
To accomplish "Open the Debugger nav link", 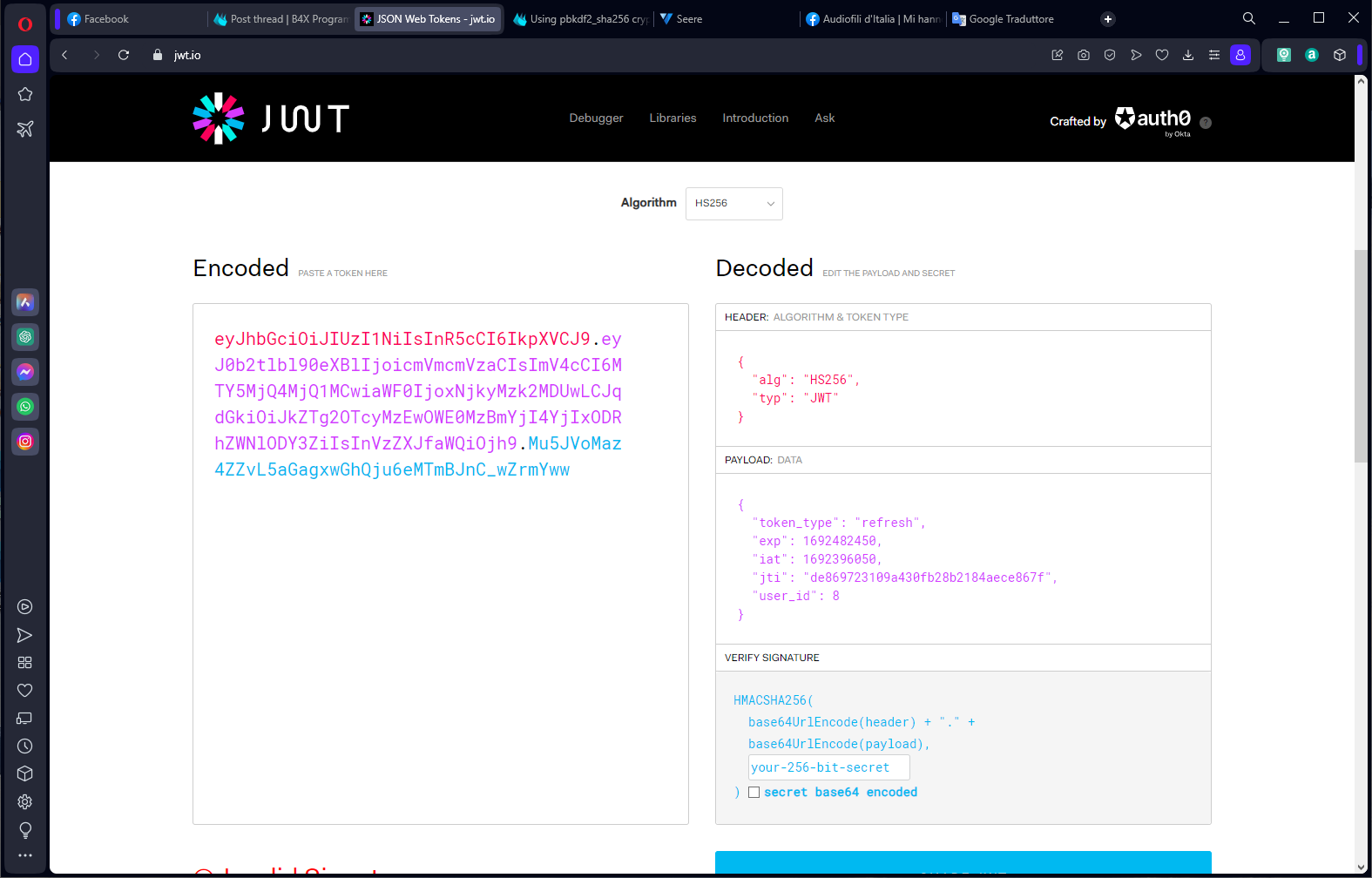I will 597,118.
